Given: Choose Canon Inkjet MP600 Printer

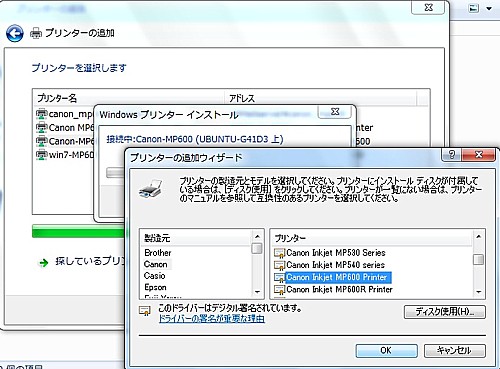Looking at the screenshot, I should (x=338, y=277).
